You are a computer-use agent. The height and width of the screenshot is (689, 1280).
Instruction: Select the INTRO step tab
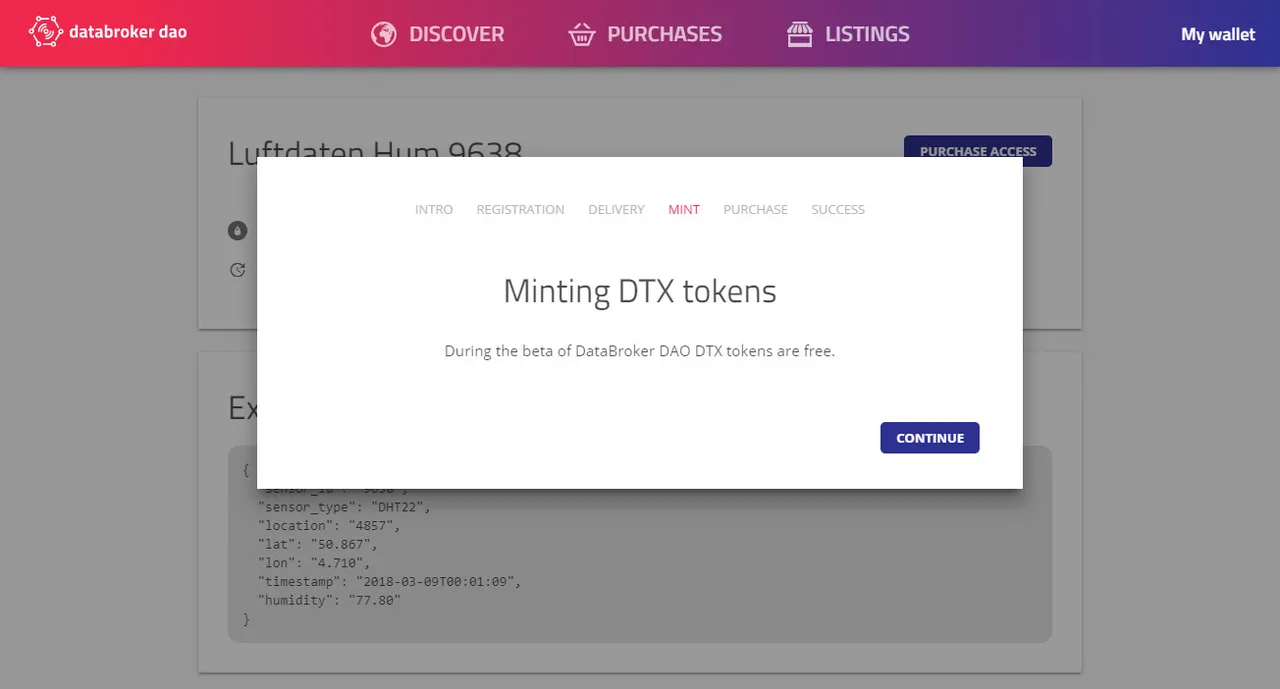pyautogui.click(x=434, y=210)
